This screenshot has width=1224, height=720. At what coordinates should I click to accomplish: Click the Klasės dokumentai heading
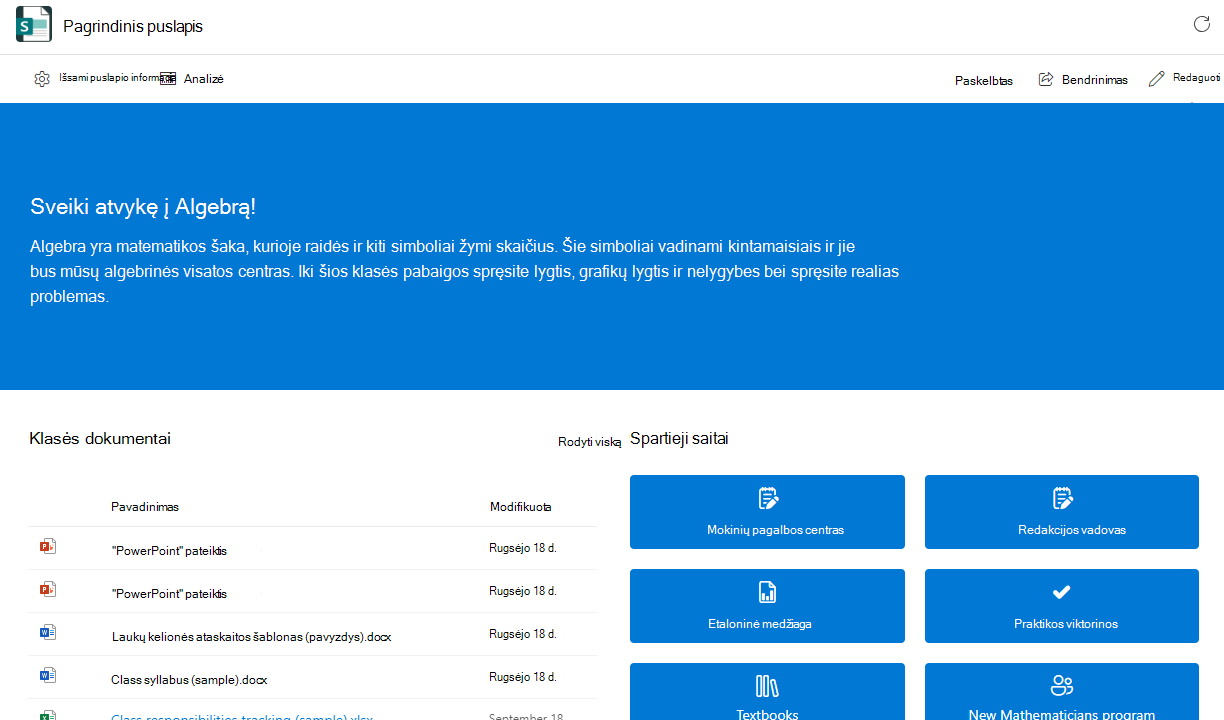(100, 439)
